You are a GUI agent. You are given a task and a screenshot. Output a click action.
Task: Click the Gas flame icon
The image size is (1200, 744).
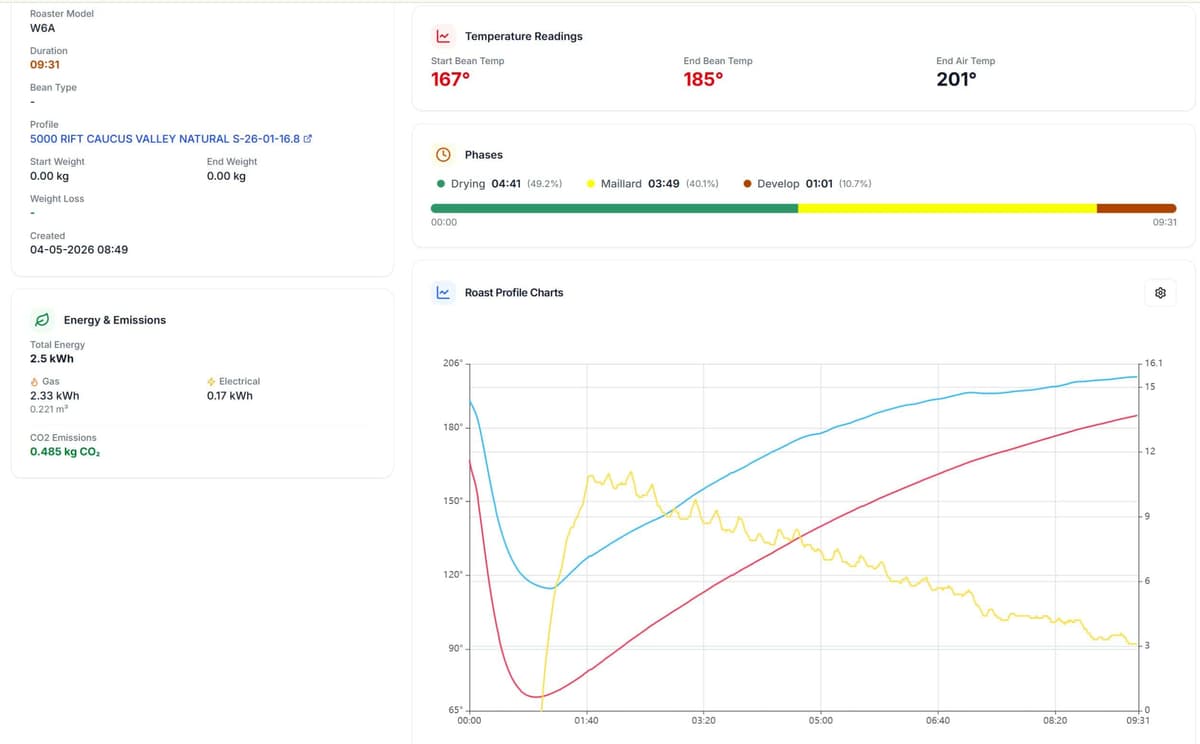[x=35, y=382]
